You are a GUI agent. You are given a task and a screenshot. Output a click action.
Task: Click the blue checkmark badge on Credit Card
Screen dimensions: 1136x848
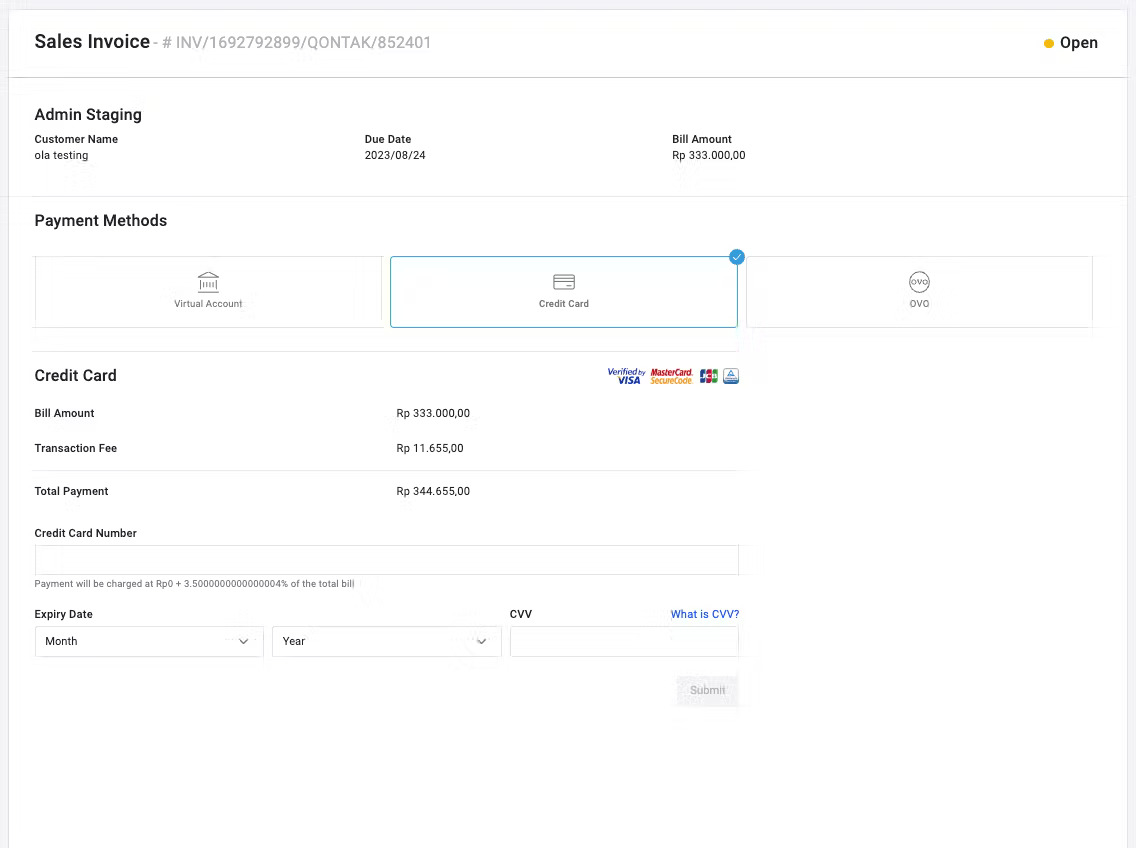click(x=737, y=257)
